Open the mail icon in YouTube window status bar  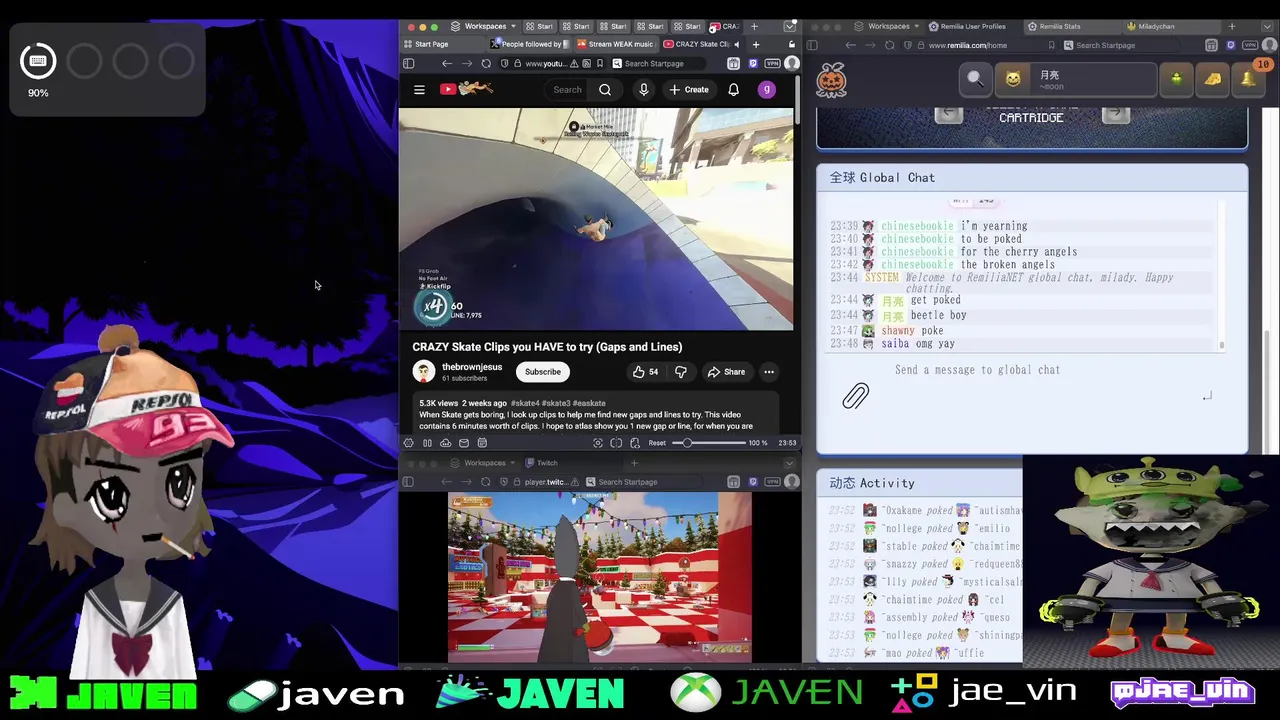[x=464, y=443]
